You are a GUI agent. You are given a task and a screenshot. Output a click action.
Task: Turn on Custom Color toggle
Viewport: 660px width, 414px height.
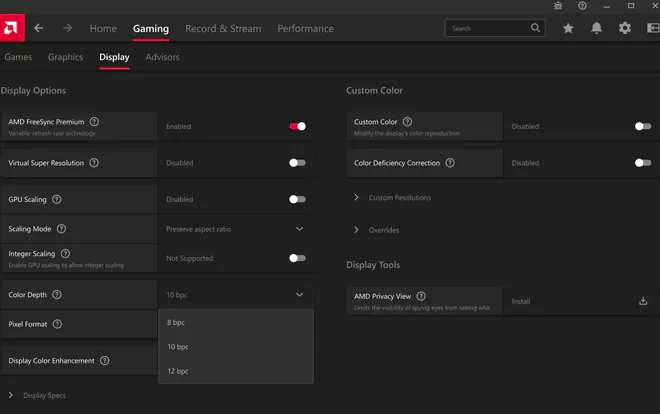click(x=643, y=126)
